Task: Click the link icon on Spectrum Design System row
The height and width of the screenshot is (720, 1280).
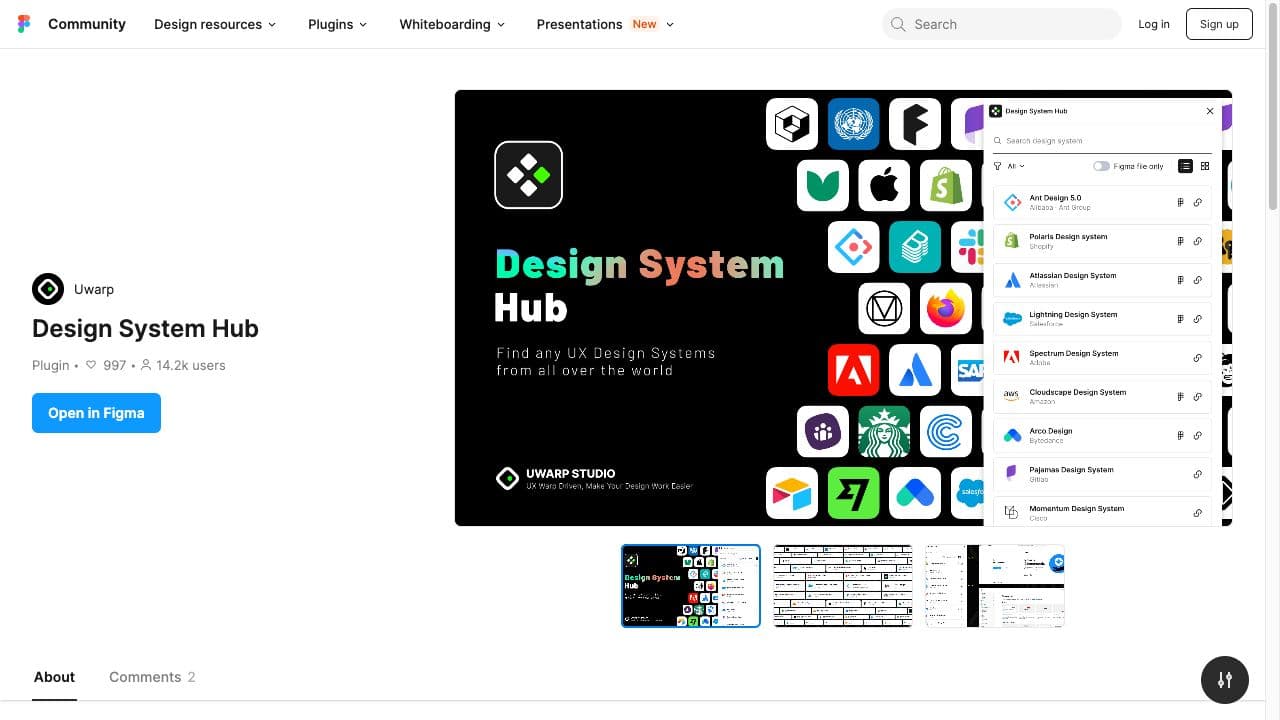Action: point(1197,358)
